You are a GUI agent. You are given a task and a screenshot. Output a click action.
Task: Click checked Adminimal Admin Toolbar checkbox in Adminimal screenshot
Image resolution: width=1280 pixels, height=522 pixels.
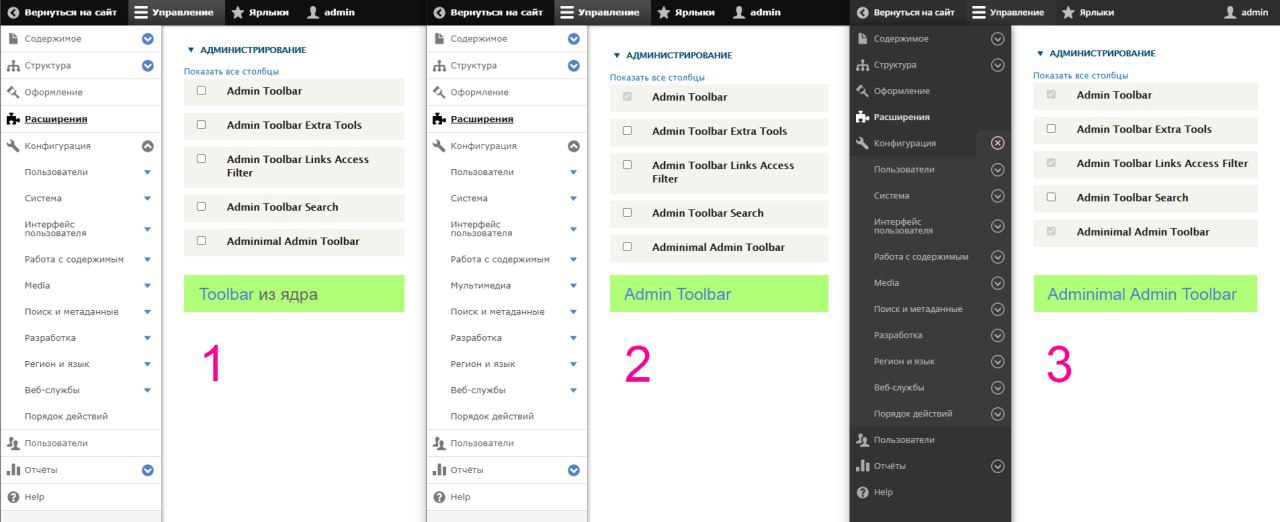pyautogui.click(x=1051, y=231)
